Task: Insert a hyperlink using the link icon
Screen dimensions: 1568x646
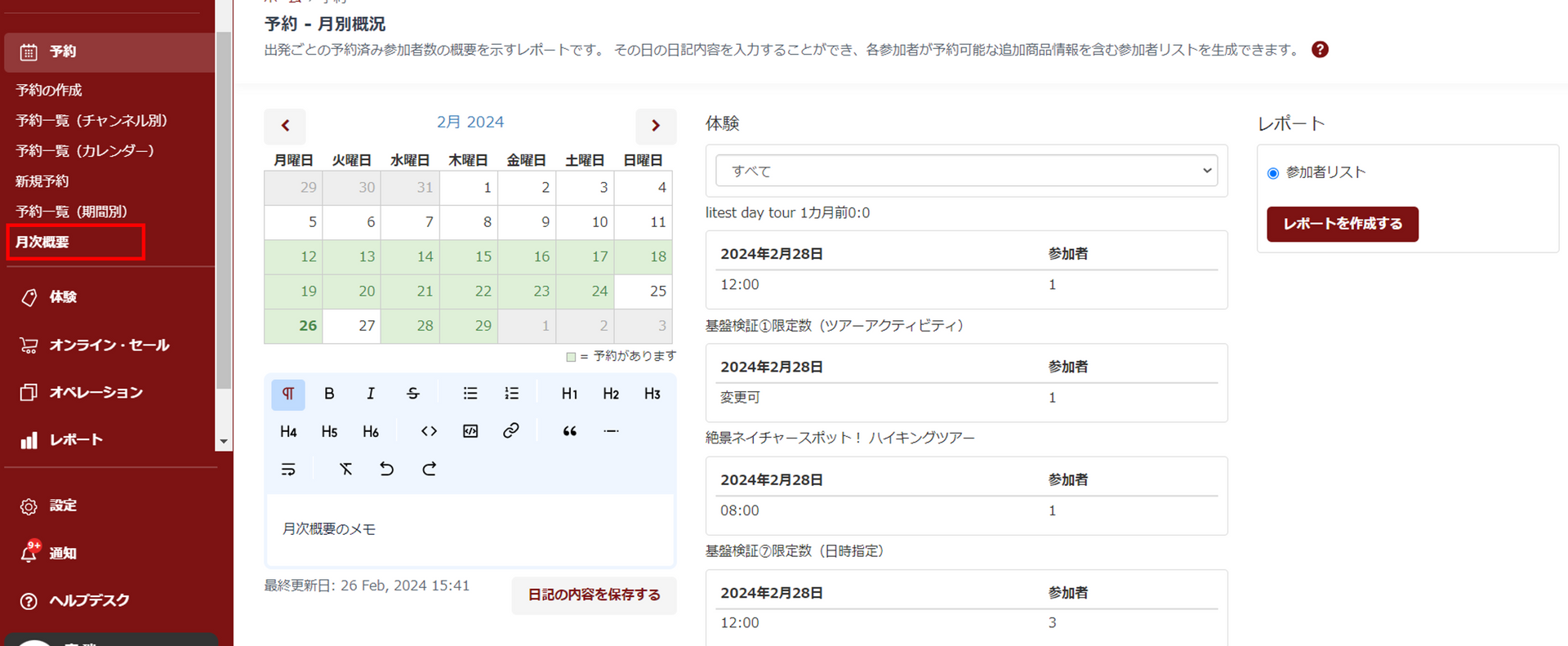Action: [511, 431]
